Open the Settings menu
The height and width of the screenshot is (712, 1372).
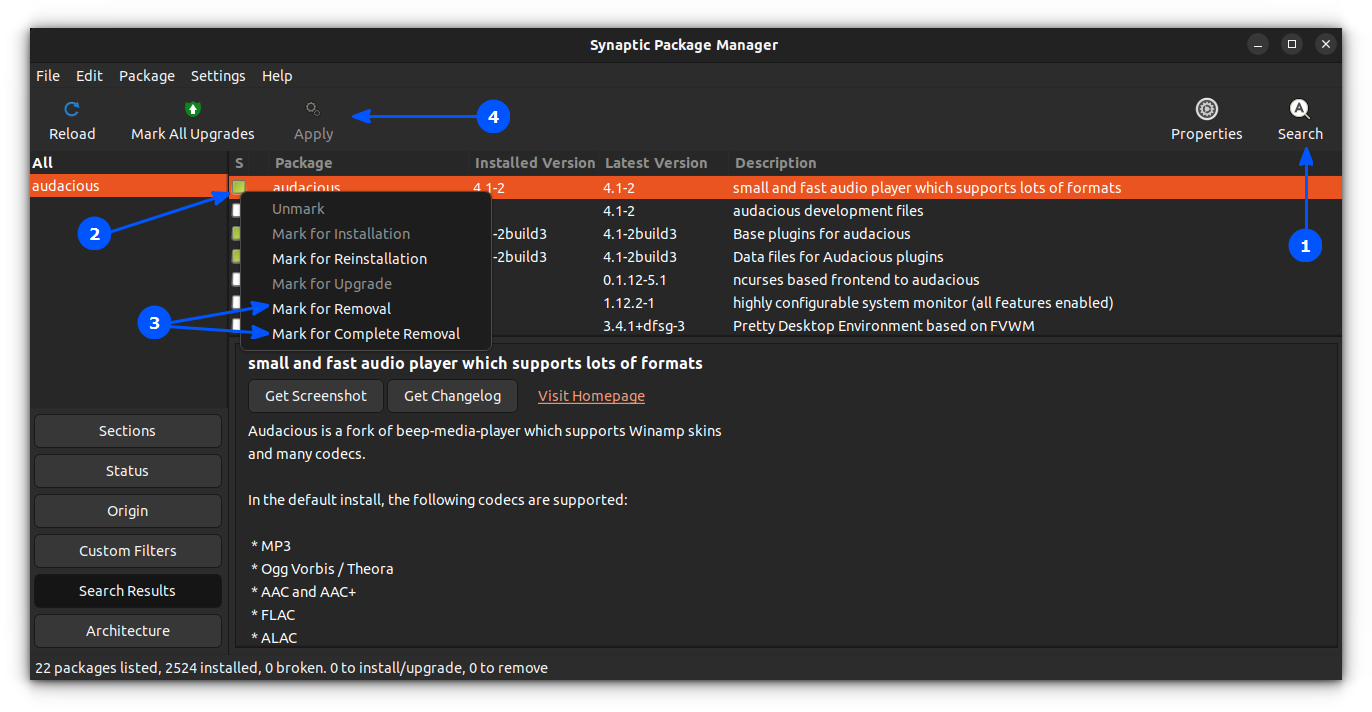(218, 76)
